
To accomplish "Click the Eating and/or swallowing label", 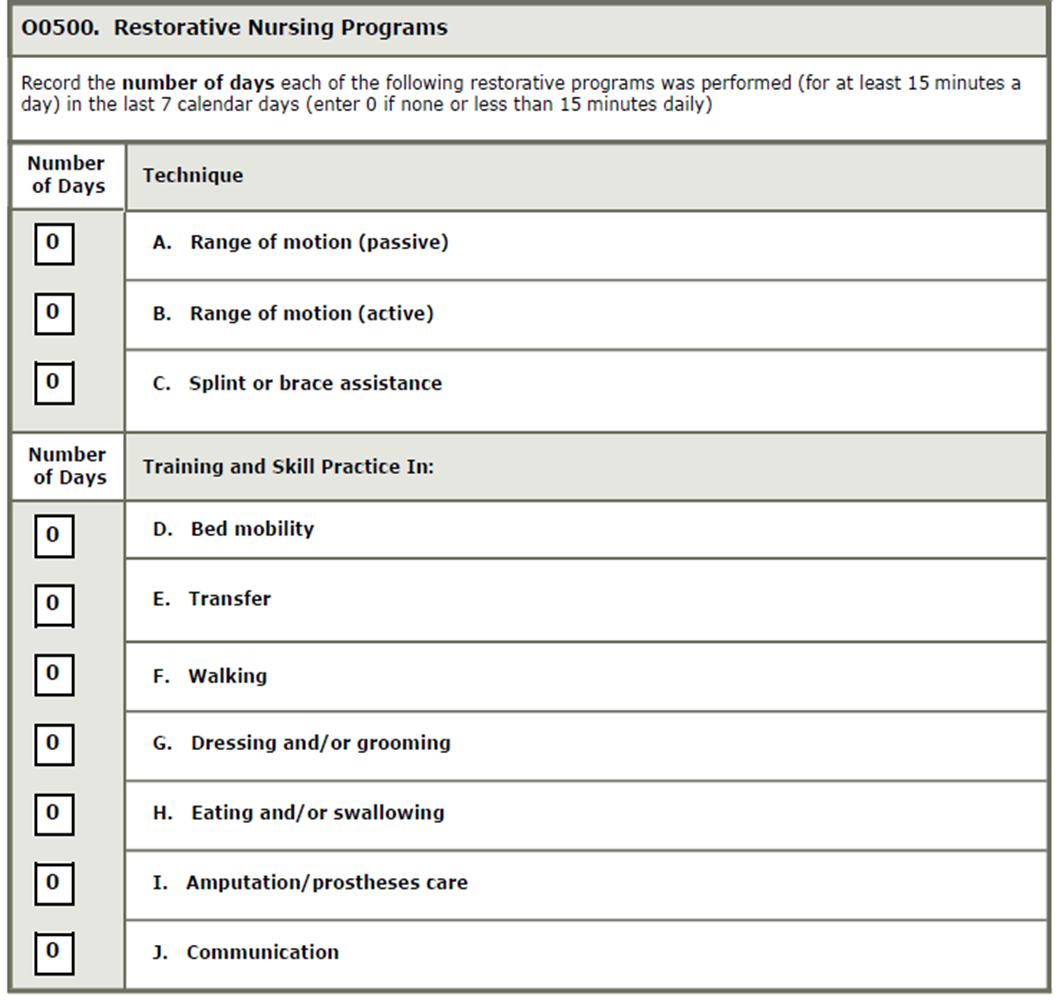I will click(x=317, y=813).
